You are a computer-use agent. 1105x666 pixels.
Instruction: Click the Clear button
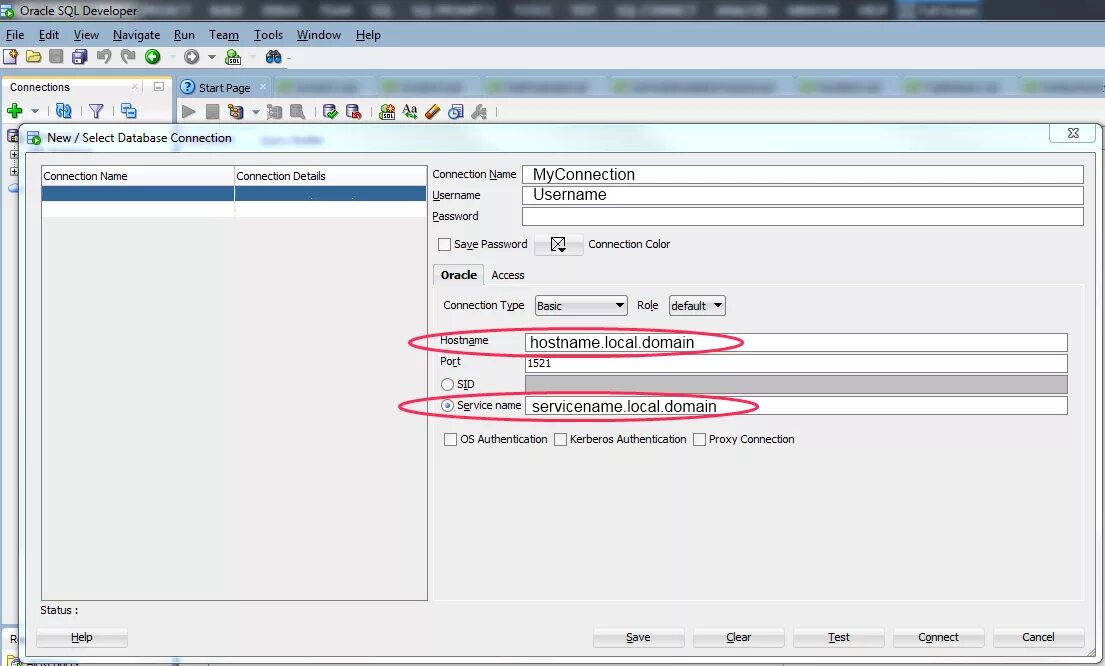[x=739, y=637]
